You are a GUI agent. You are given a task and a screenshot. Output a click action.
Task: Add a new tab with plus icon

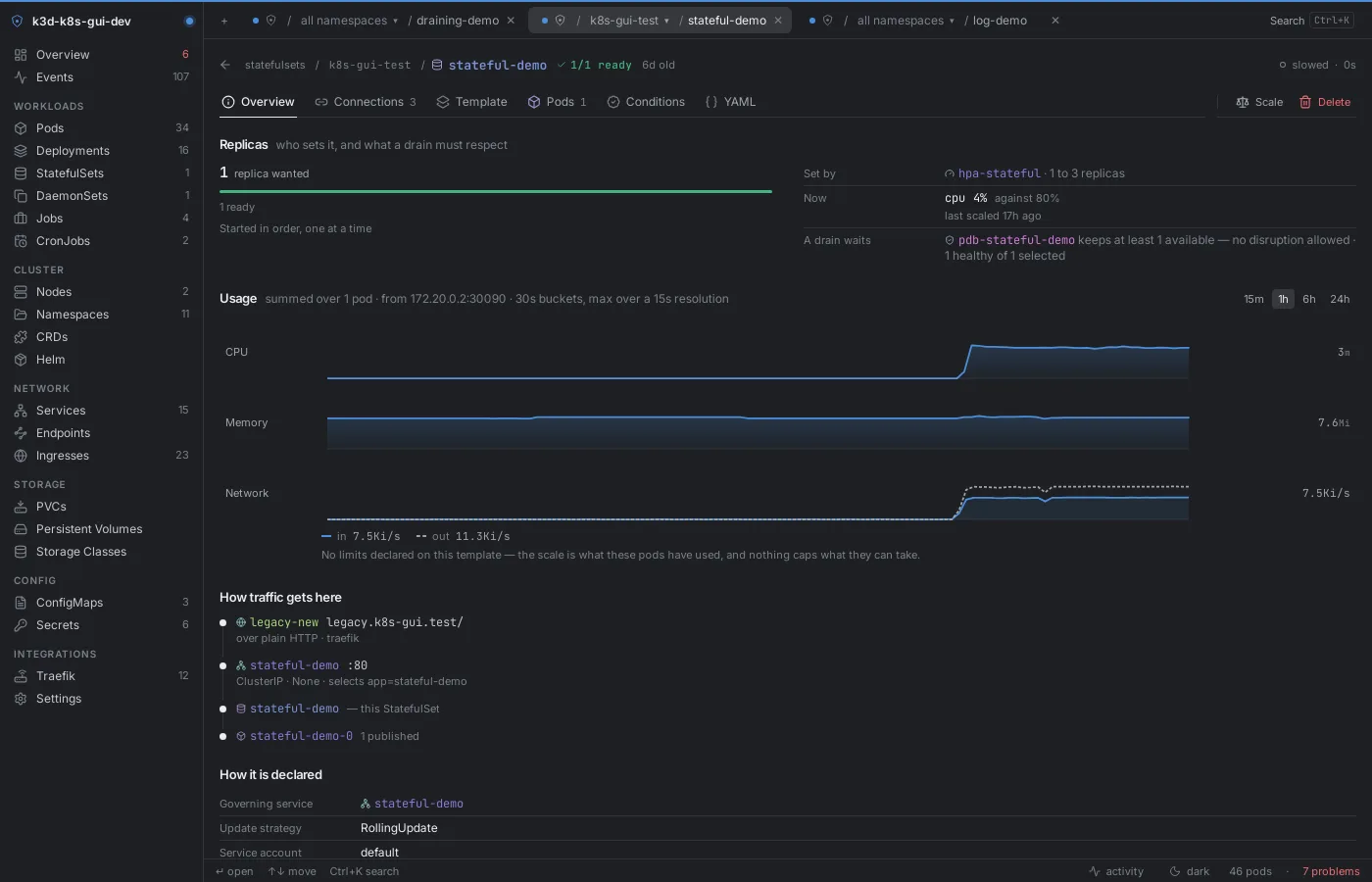coord(224,21)
